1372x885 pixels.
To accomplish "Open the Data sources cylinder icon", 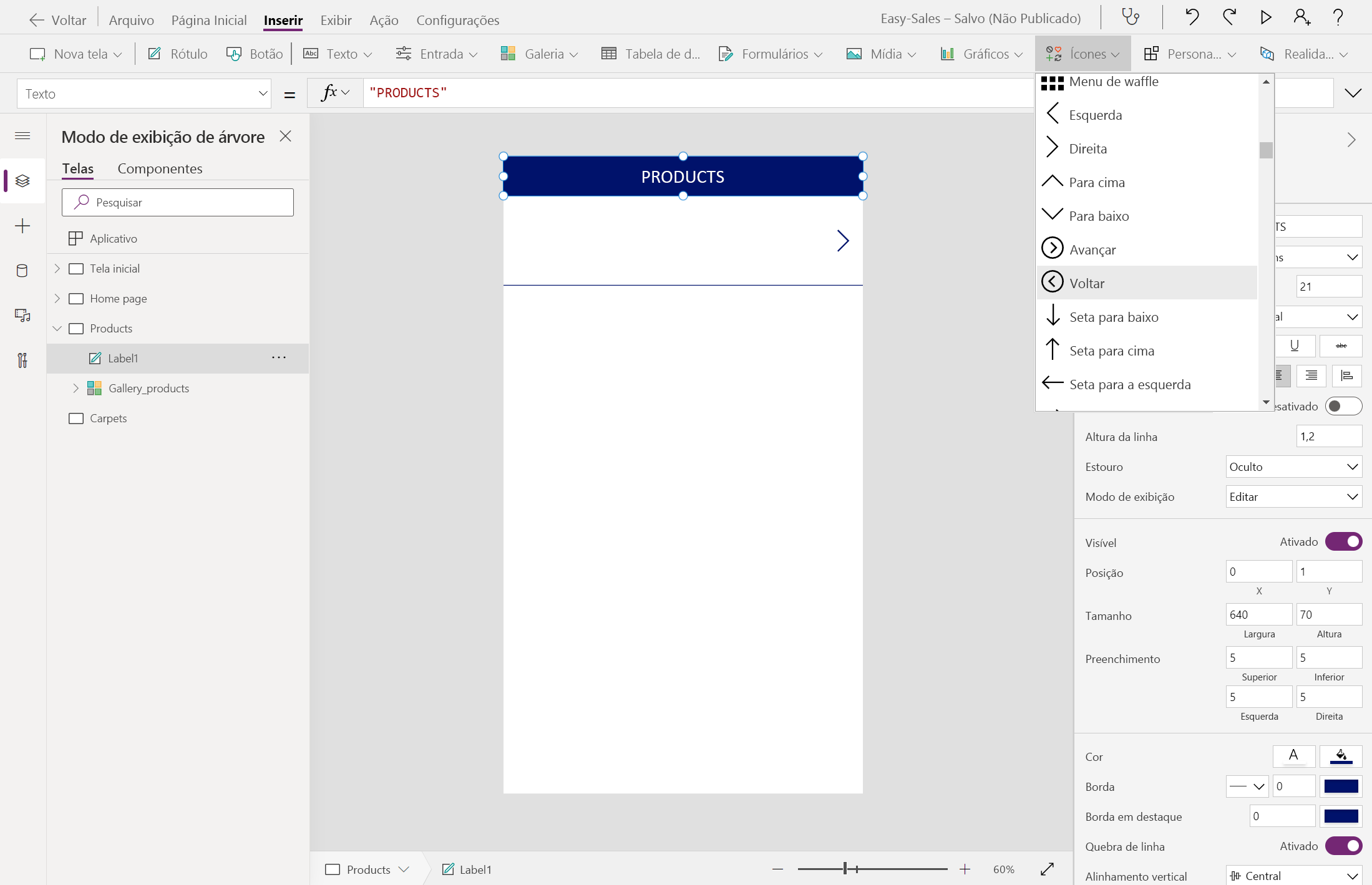I will point(22,271).
